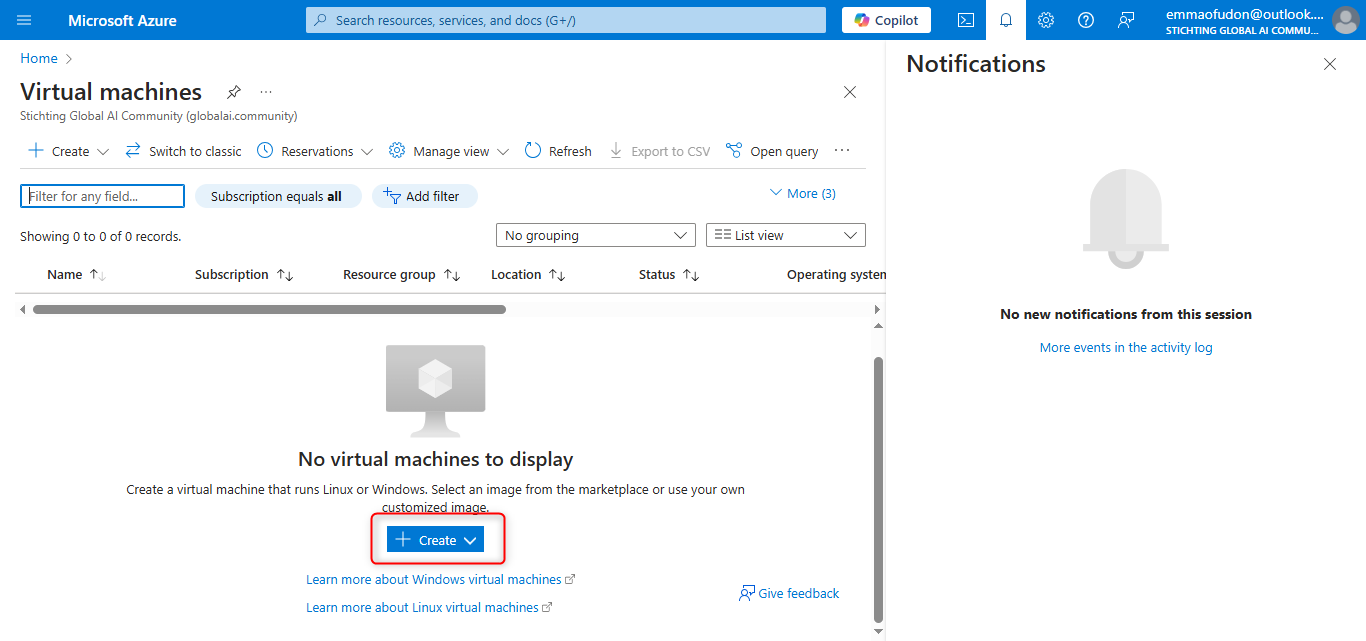The height and width of the screenshot is (641, 1366).
Task: Click the blue Create button in the empty state
Action: [435, 540]
